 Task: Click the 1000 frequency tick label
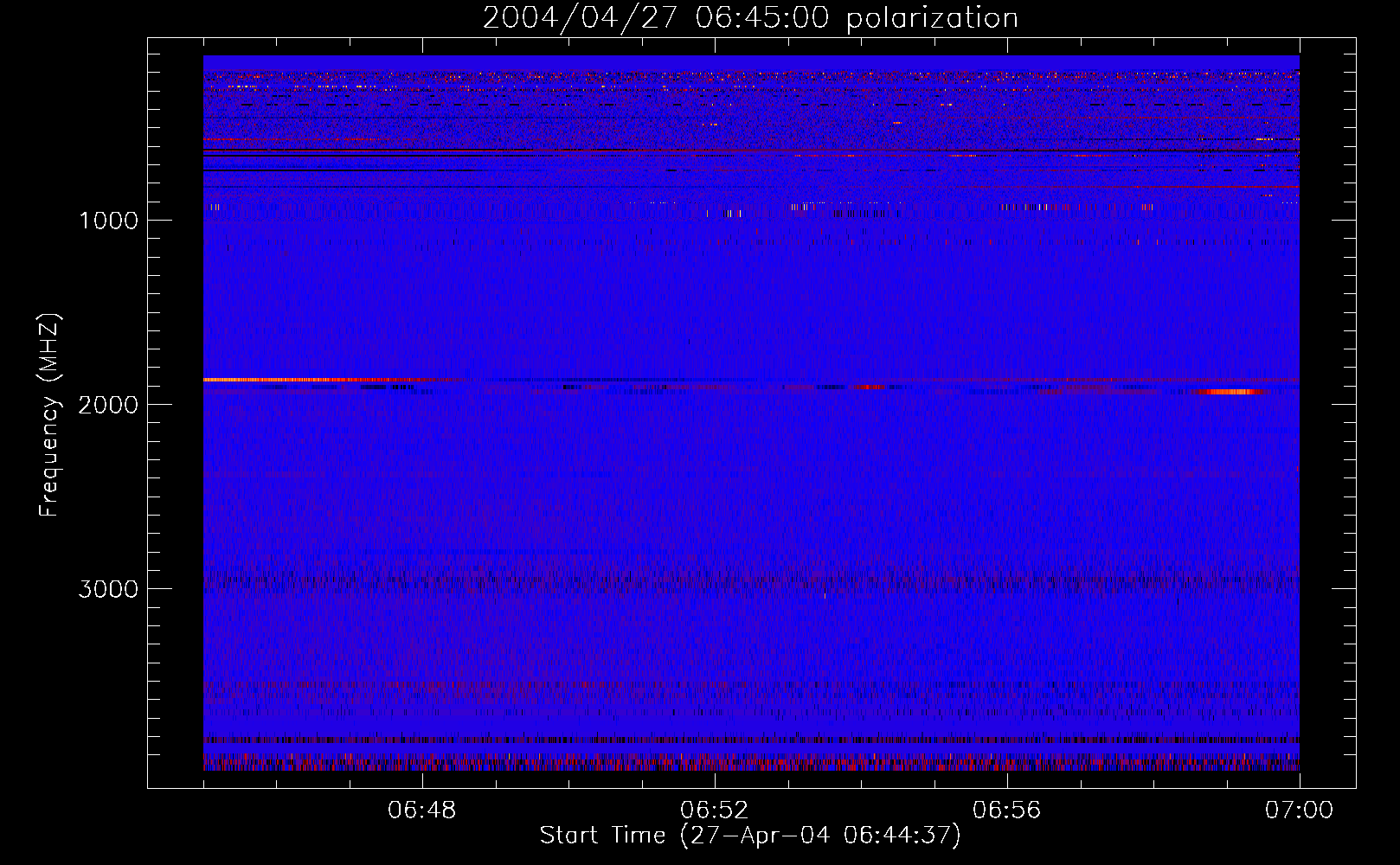tap(108, 221)
